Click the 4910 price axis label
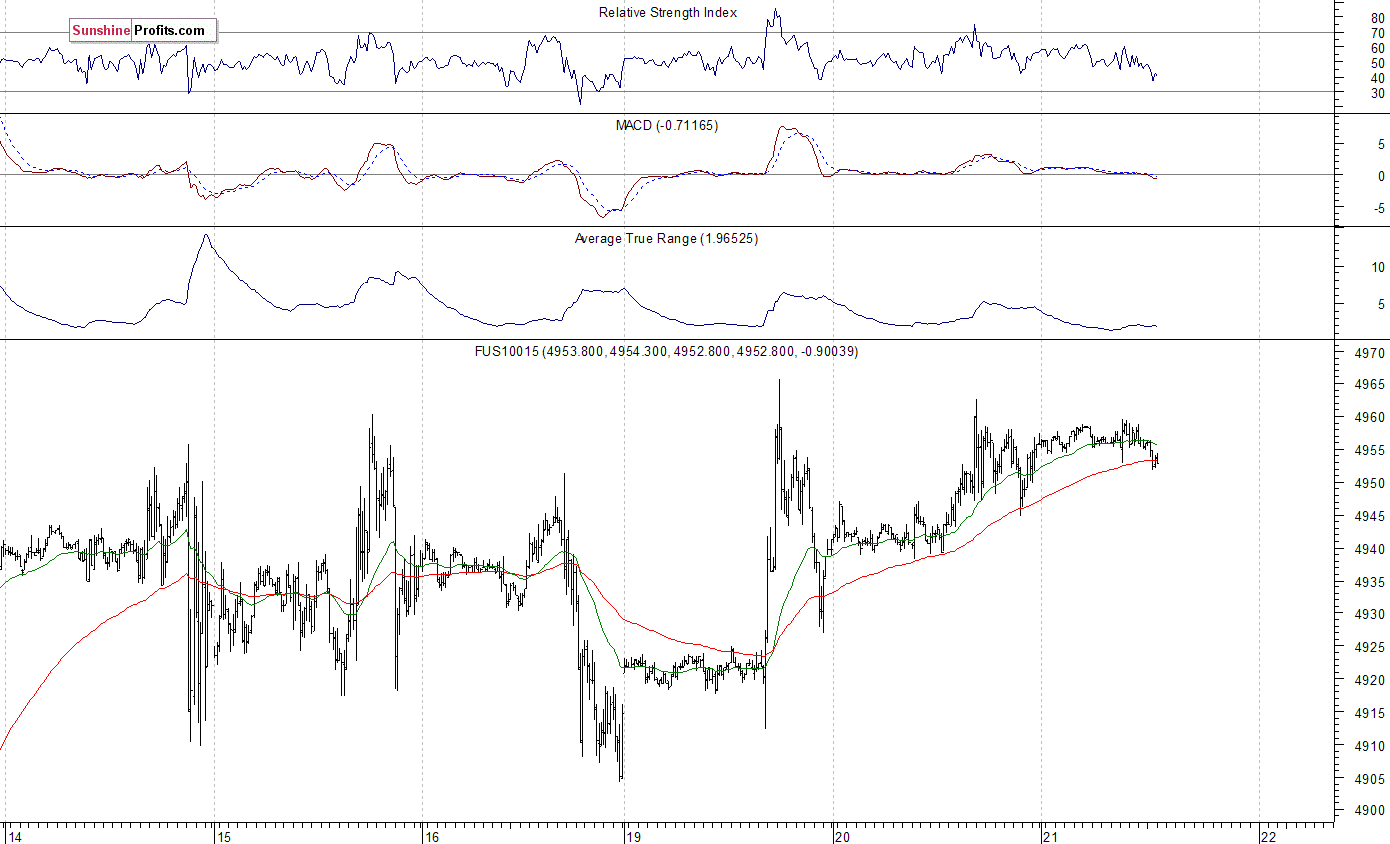Screen dimensions: 1390x844 [x=1371, y=747]
